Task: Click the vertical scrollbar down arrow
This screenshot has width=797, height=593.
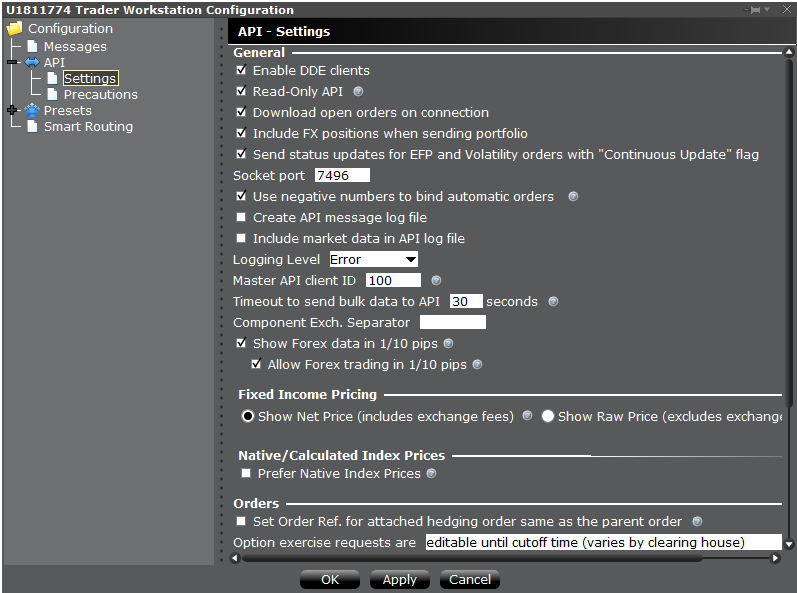Action: pyautogui.click(x=788, y=544)
